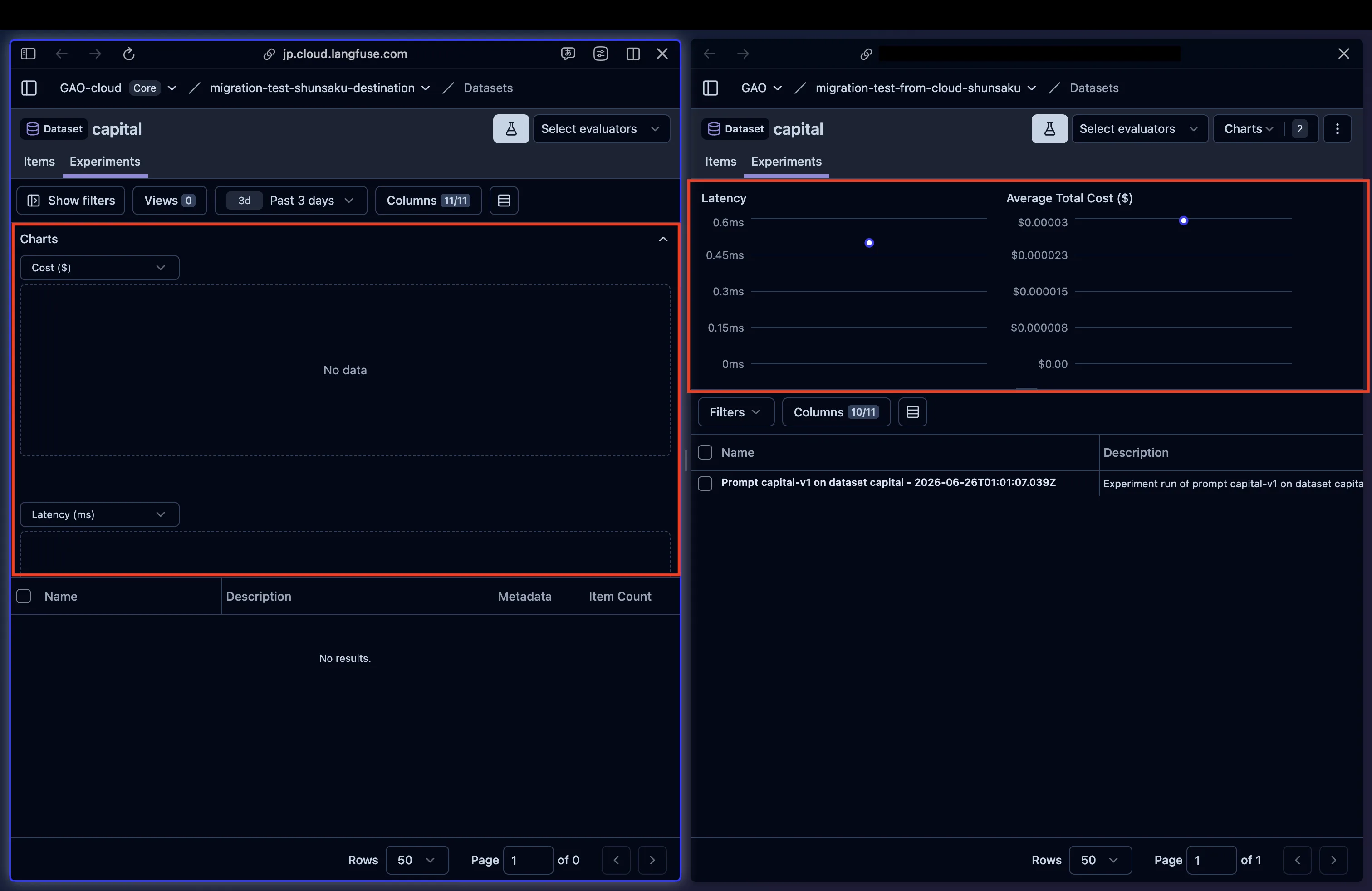Go back in left browser window
Image resolution: width=1372 pixels, height=891 pixels.
[62, 54]
